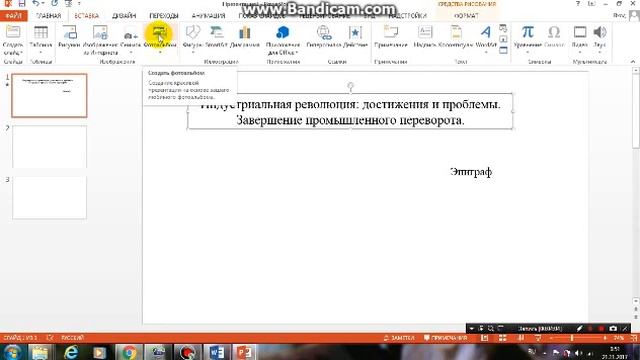Click the language indicator Русский in status bar
The width and height of the screenshot is (640, 360).
point(72,338)
